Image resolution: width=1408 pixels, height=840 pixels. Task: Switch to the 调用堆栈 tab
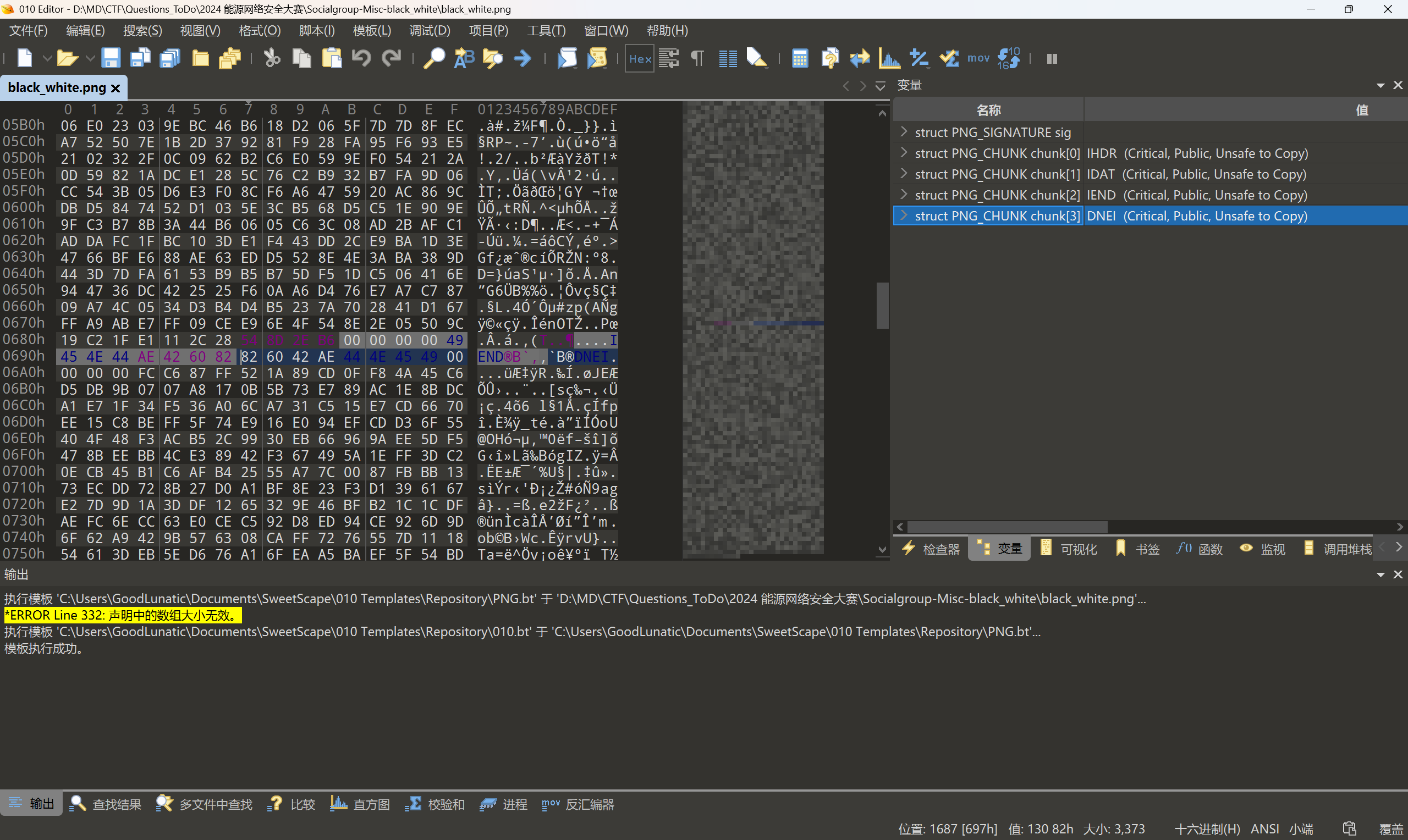coord(1337,549)
